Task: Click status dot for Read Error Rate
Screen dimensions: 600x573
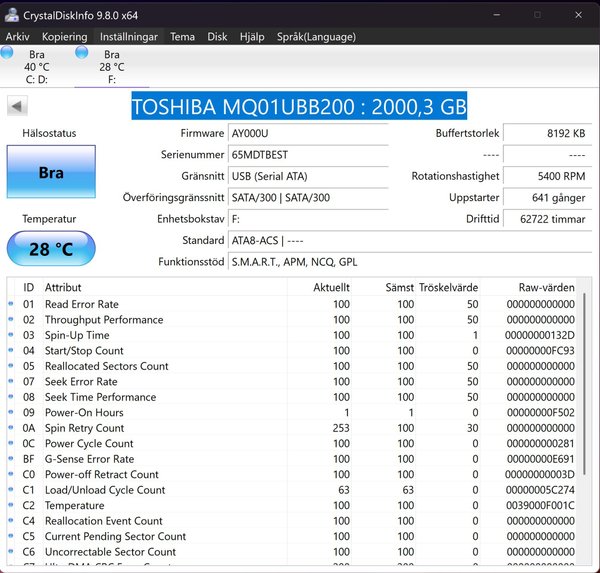Action: [x=11, y=304]
